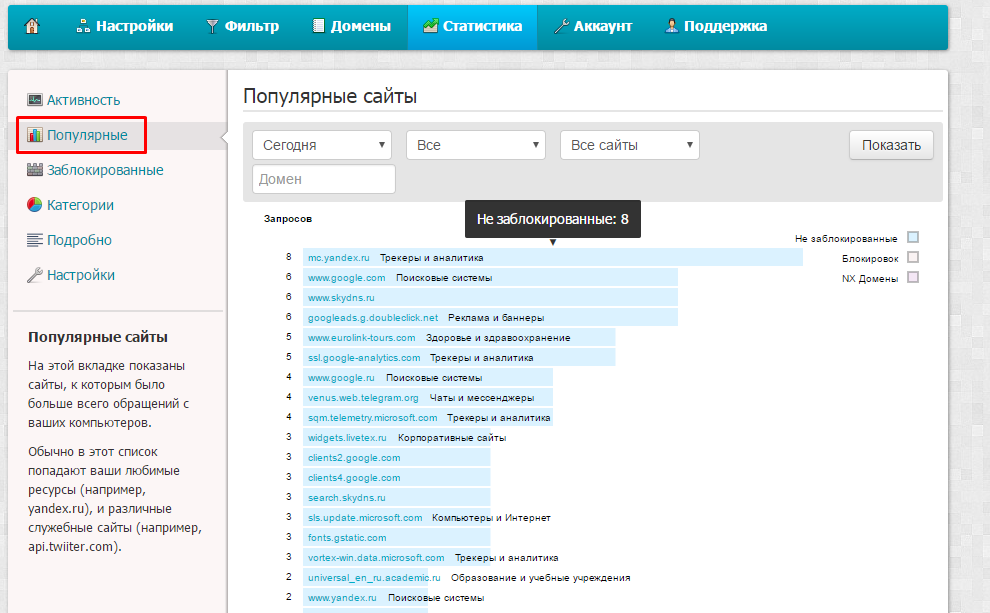Open clients2.google.com link
The width and height of the screenshot is (990, 613).
[x=354, y=458]
